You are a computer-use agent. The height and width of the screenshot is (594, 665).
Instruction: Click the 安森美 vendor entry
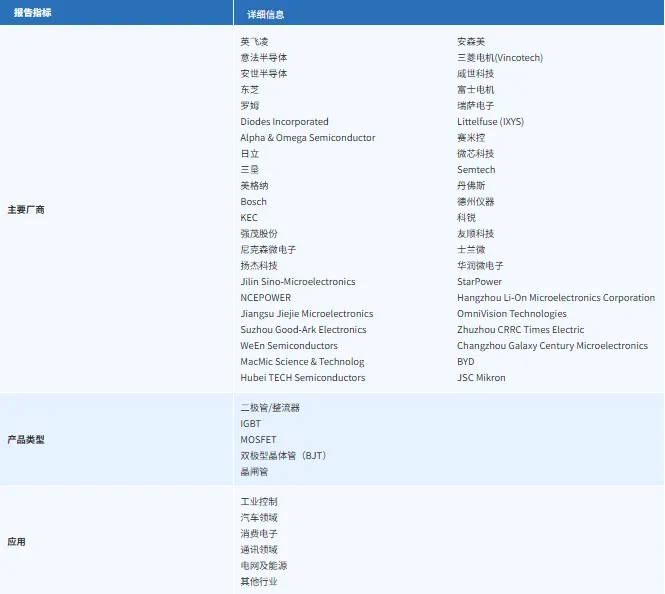pyautogui.click(x=471, y=42)
